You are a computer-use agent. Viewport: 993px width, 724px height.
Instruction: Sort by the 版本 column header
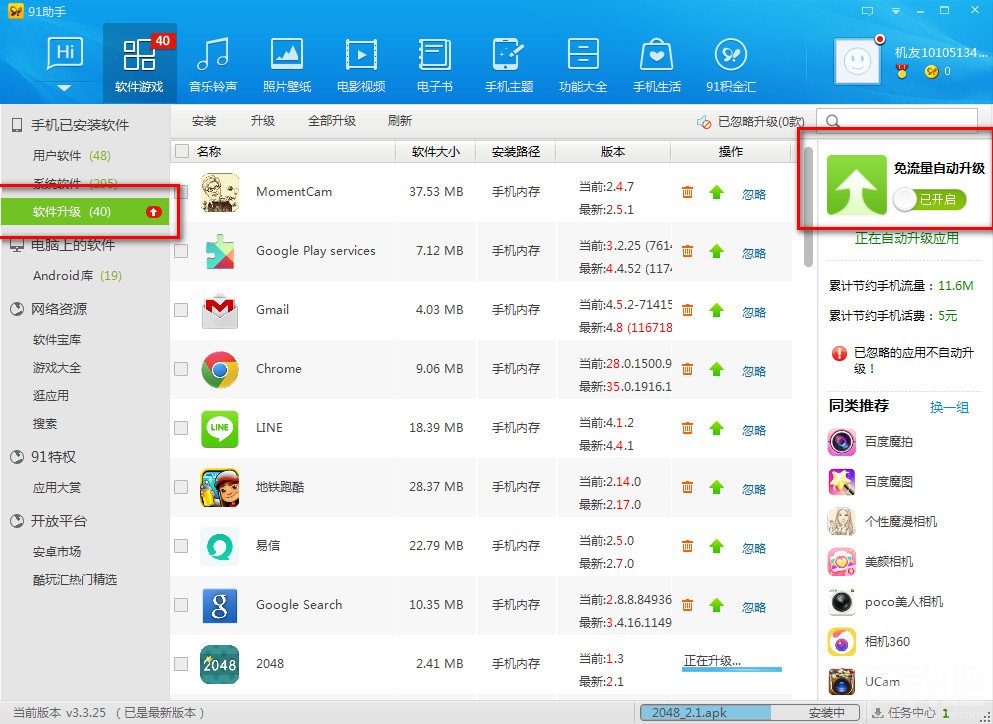[612, 151]
